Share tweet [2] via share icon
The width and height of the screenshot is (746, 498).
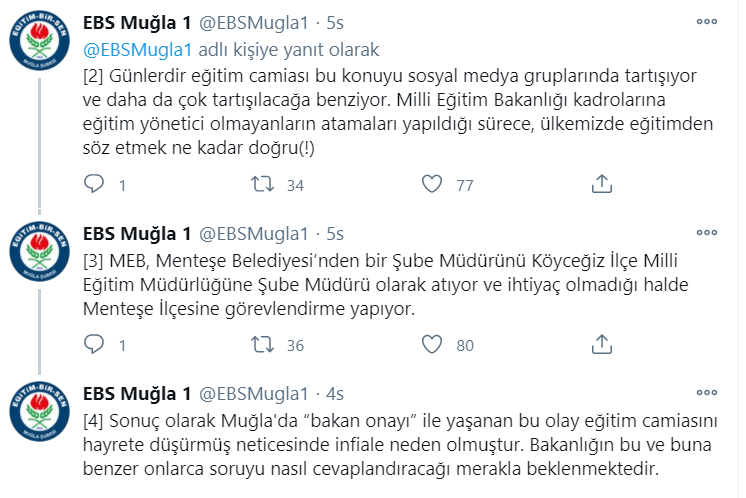[602, 185]
